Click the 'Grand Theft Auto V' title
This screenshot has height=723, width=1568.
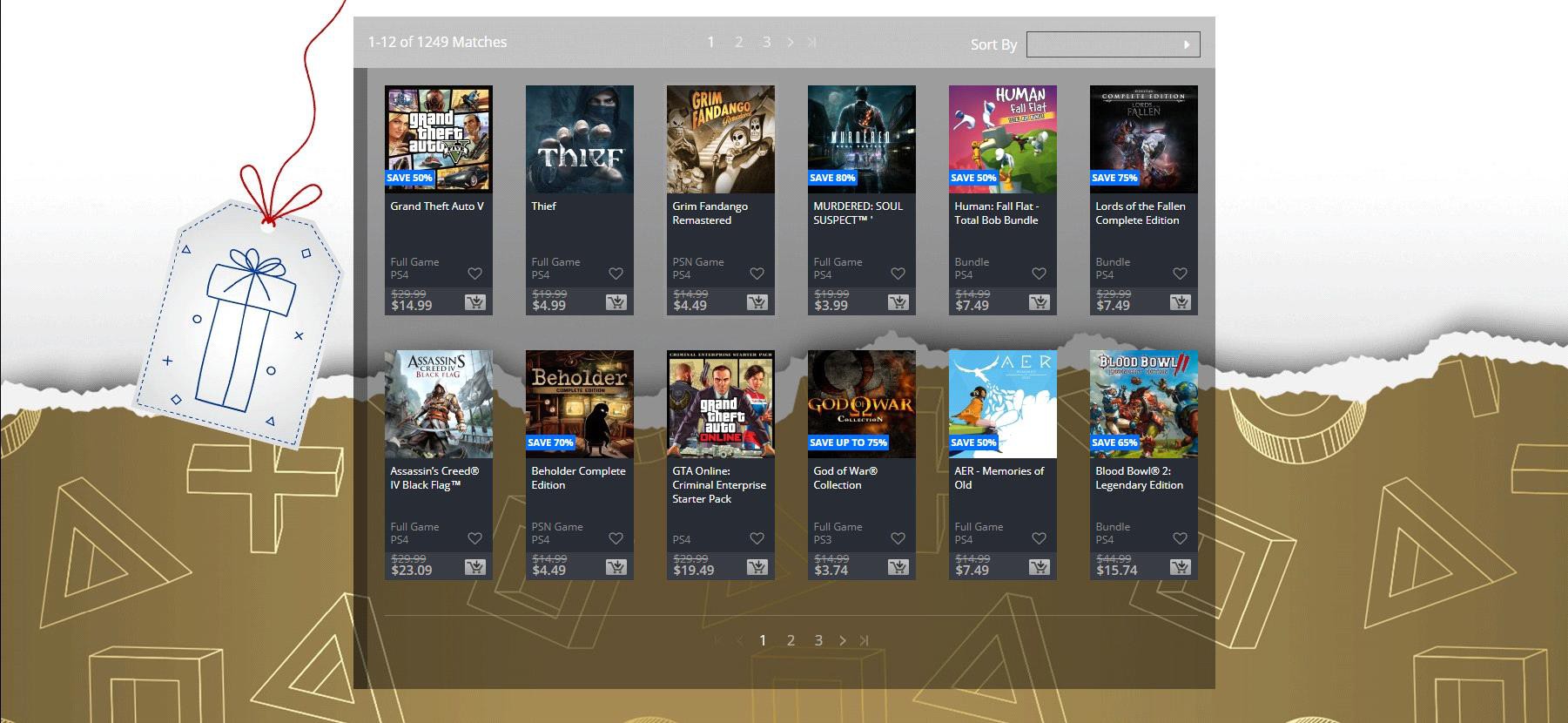coord(437,206)
